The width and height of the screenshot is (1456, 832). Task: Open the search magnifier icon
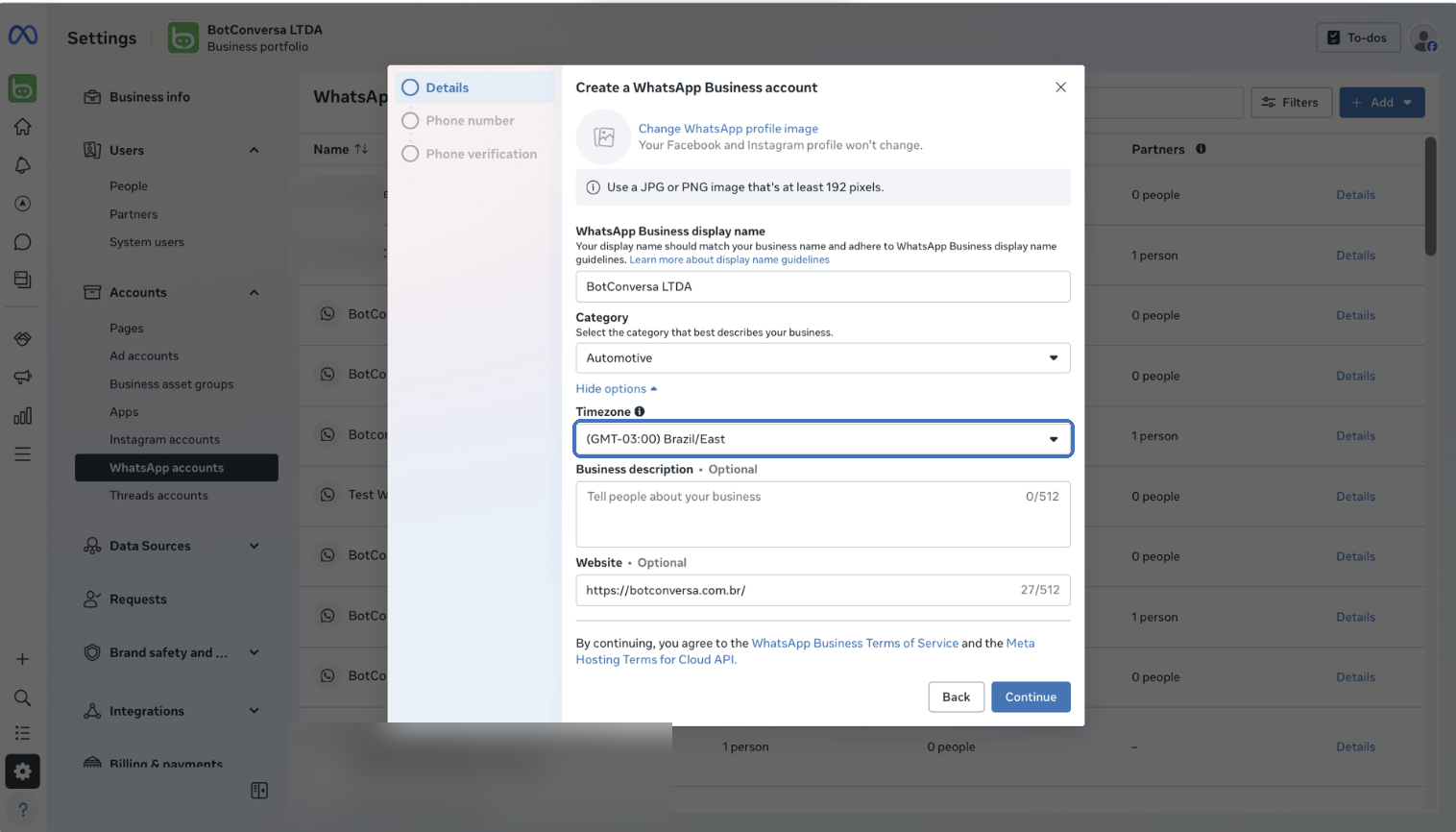click(22, 697)
